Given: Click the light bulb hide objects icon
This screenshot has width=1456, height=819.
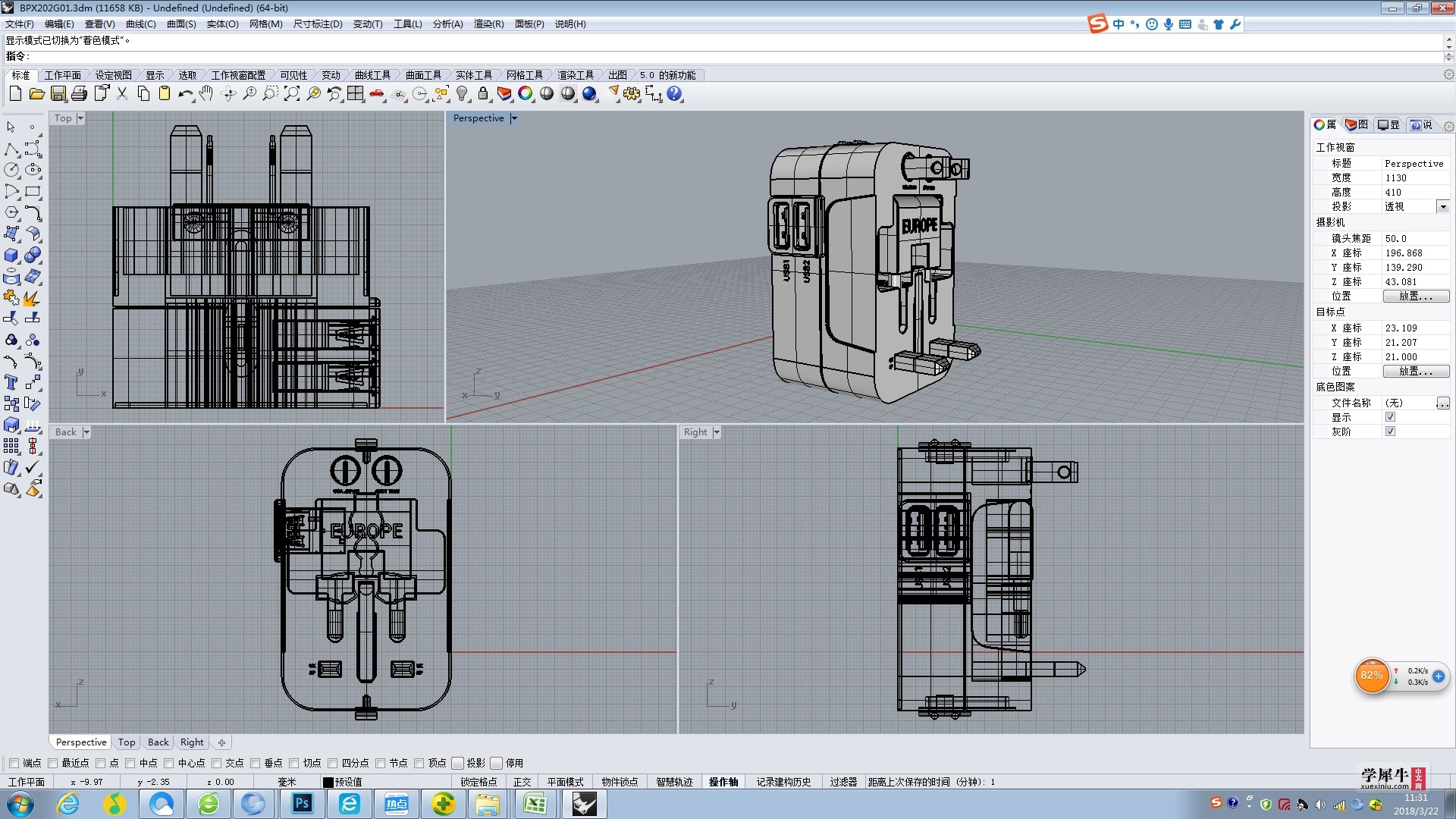Looking at the screenshot, I should pos(462,94).
